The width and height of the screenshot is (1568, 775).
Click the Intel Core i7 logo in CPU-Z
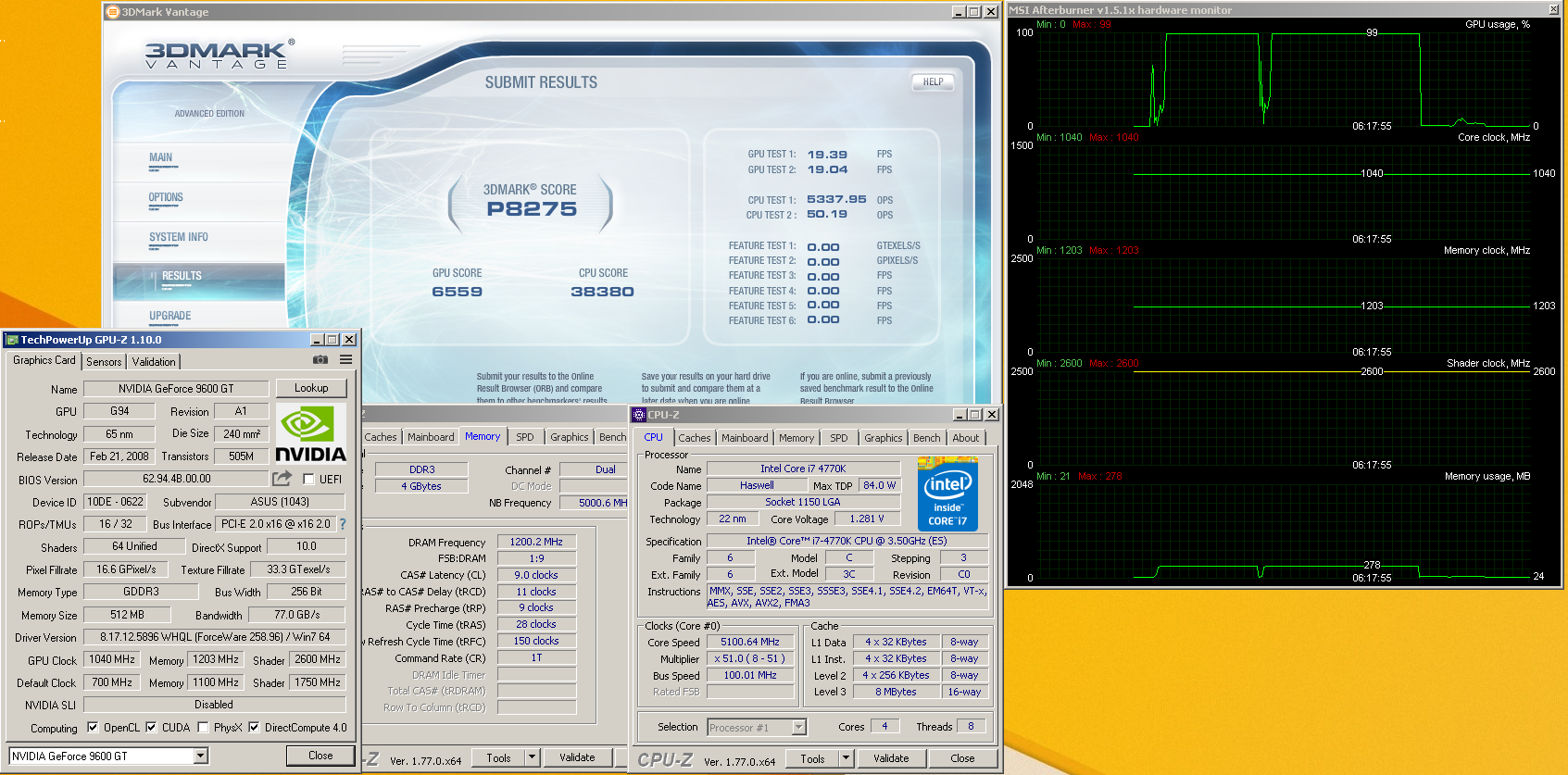pyautogui.click(x=947, y=494)
